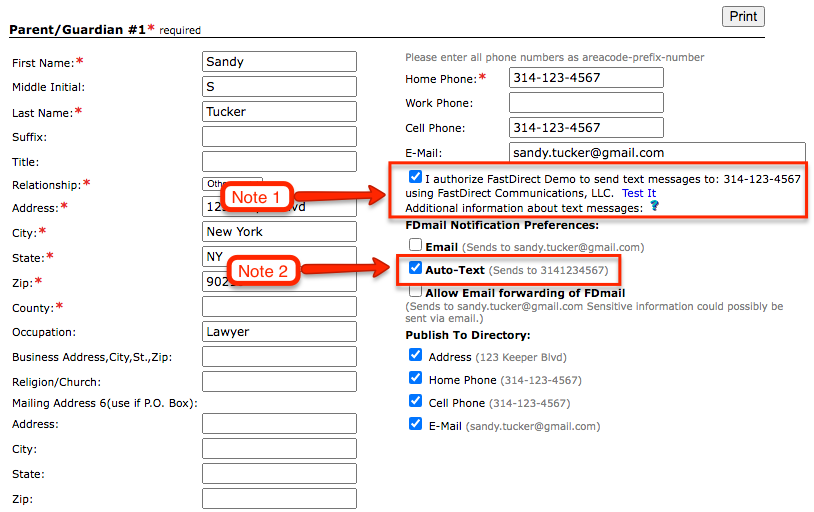Uncheck Publish Address to directory
This screenshot has width=814, height=512.
tap(415, 355)
